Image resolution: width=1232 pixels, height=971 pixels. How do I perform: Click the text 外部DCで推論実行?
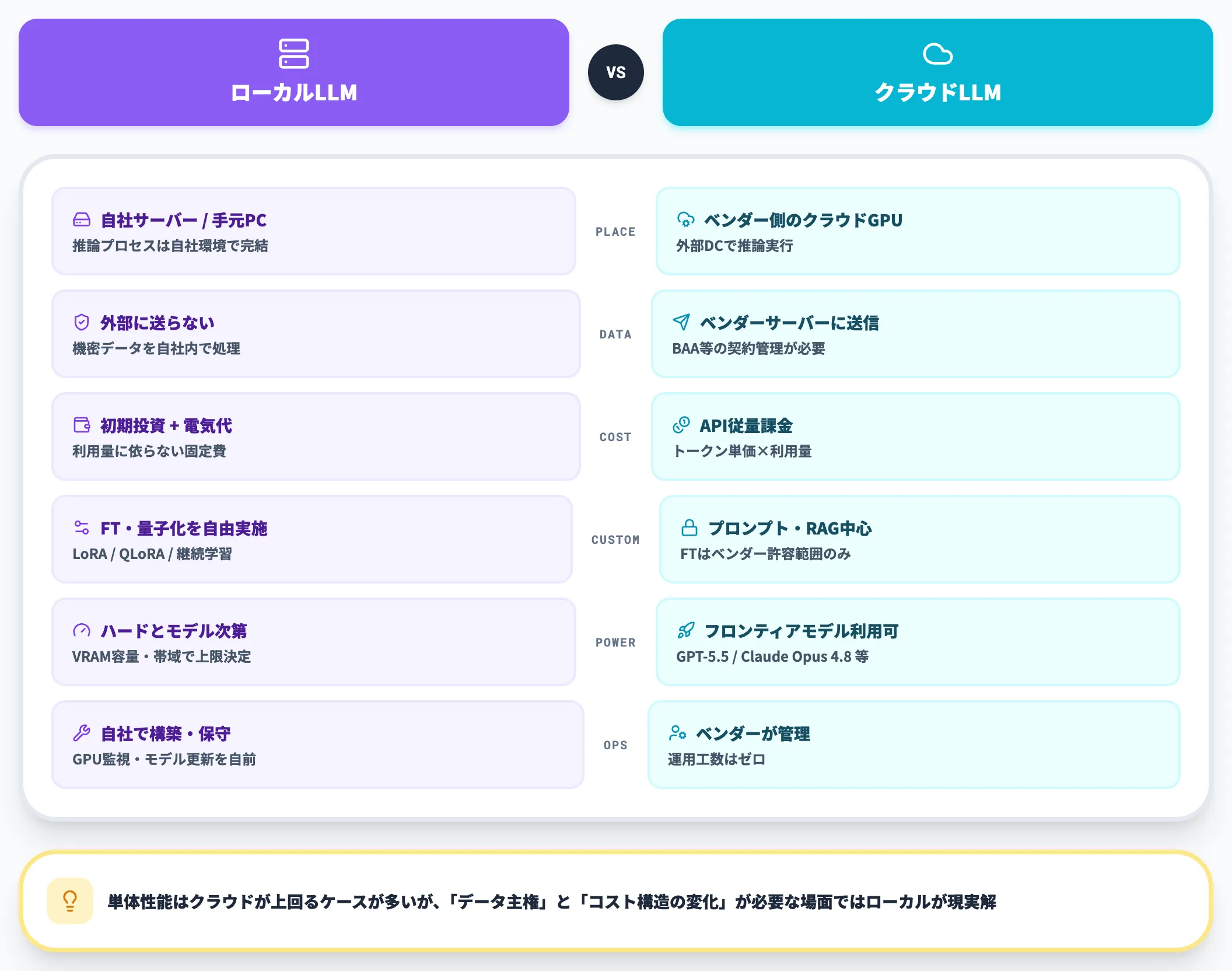(734, 246)
